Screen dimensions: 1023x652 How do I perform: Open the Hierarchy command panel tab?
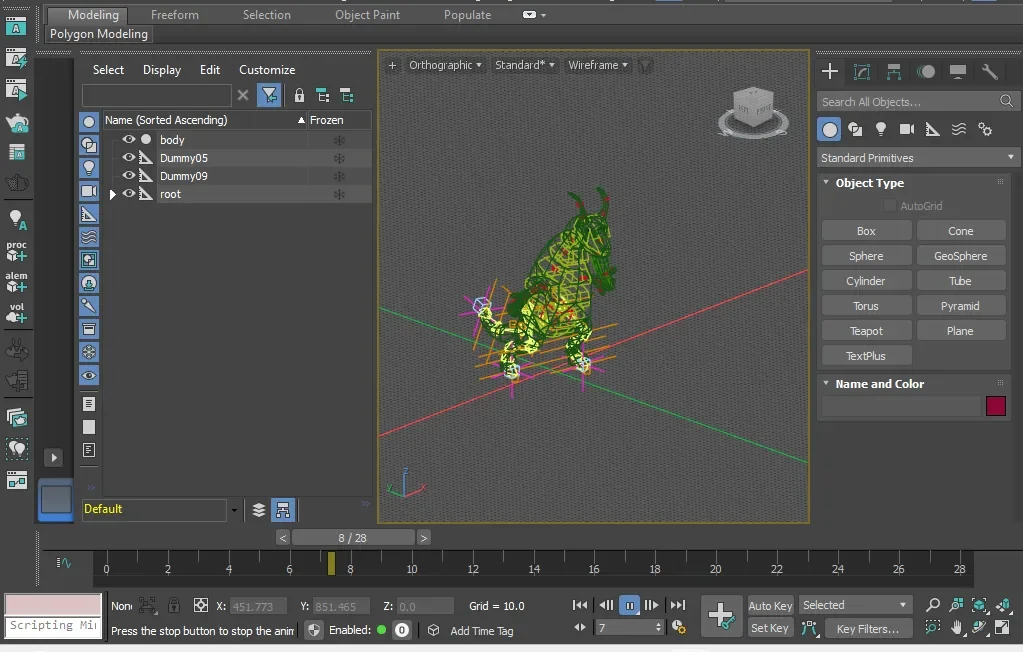[x=894, y=72]
